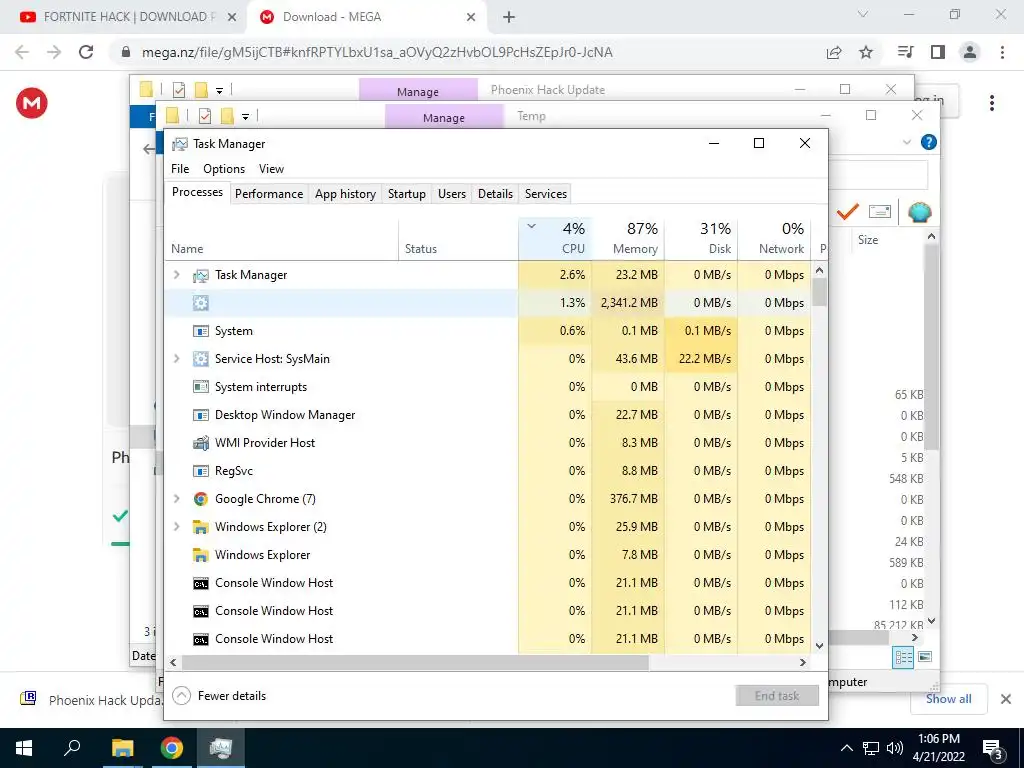Screen dimensions: 1024x768
Task: Sort by the Network column header
Action: [x=775, y=238]
